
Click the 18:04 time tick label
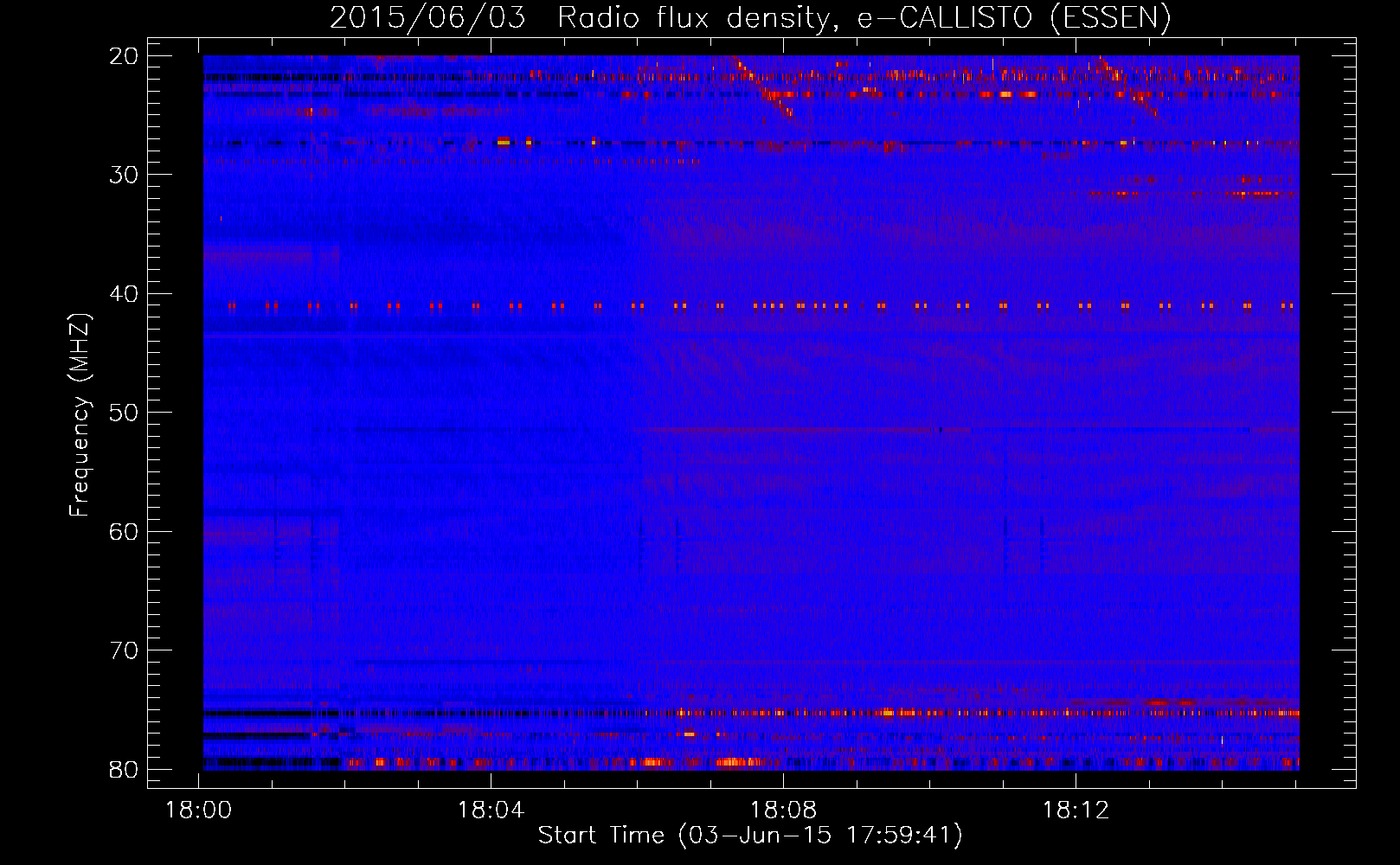click(491, 811)
